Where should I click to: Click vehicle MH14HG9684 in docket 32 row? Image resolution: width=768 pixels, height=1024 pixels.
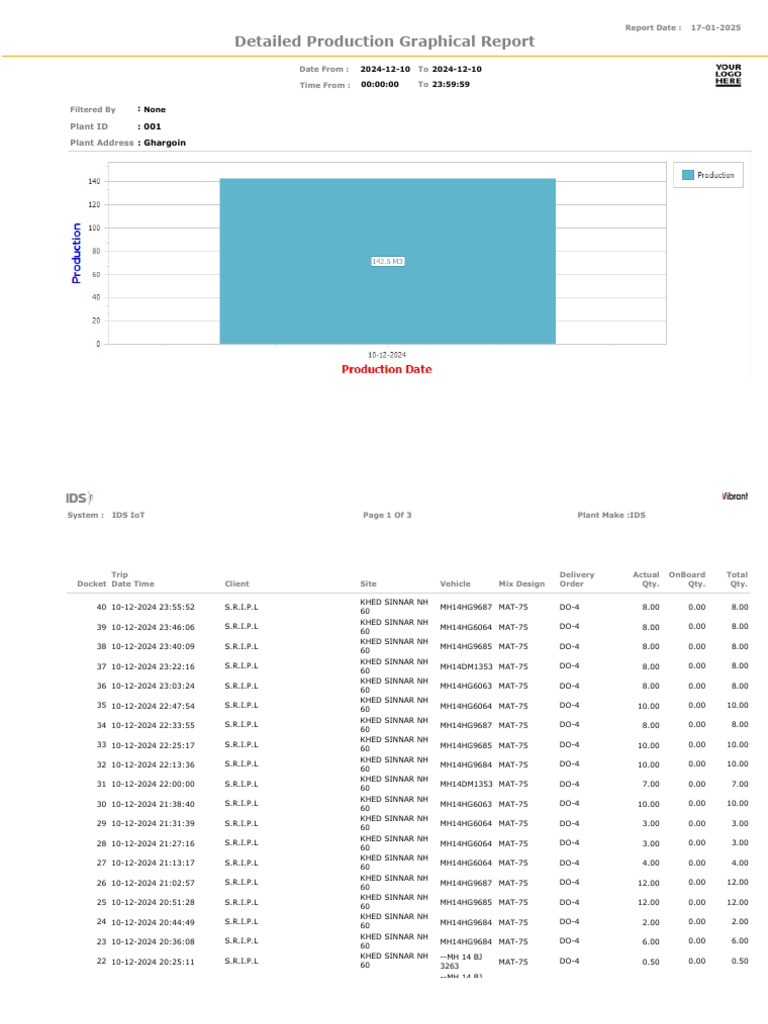coord(466,765)
